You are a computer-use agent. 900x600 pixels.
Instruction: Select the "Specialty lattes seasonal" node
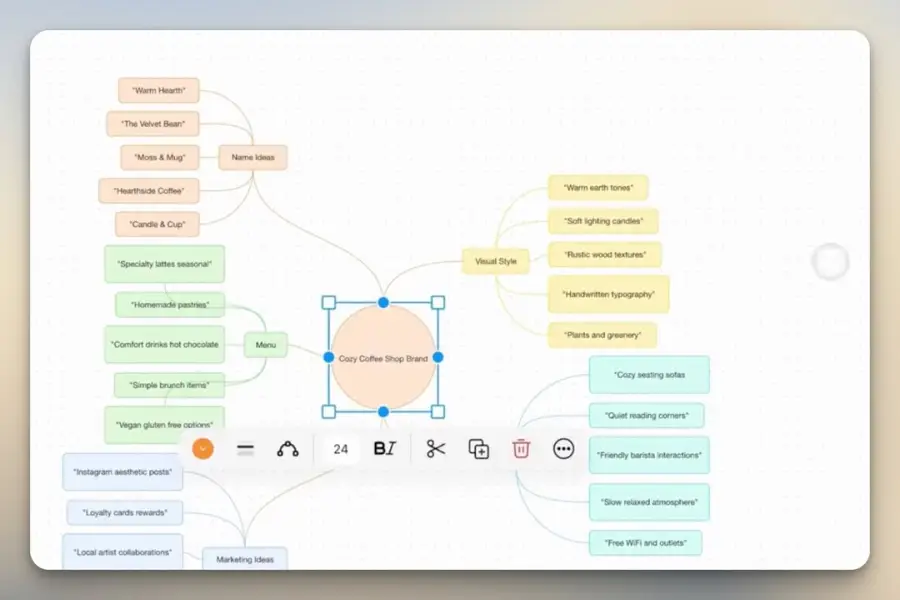point(165,264)
